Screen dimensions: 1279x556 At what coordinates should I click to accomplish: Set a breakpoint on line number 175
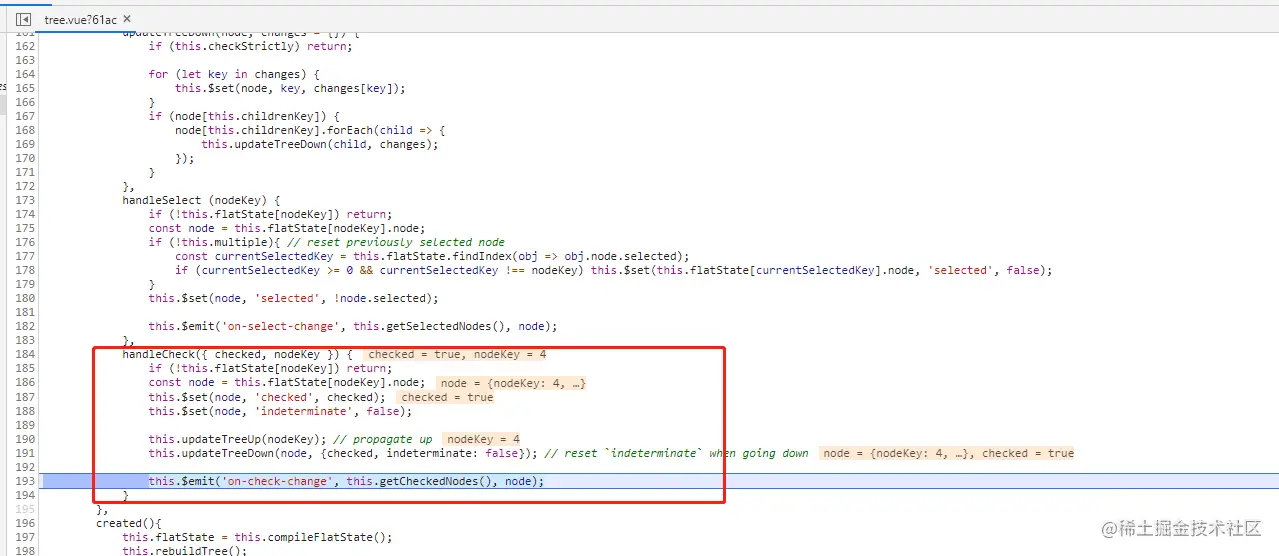point(25,228)
